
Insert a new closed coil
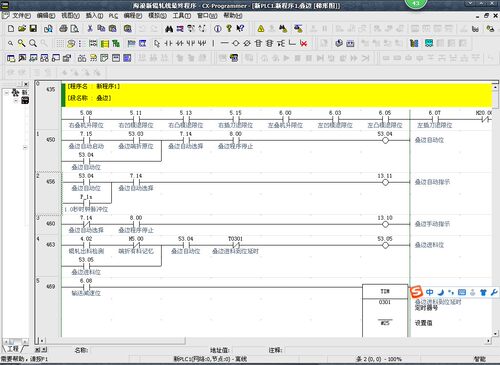247,43
